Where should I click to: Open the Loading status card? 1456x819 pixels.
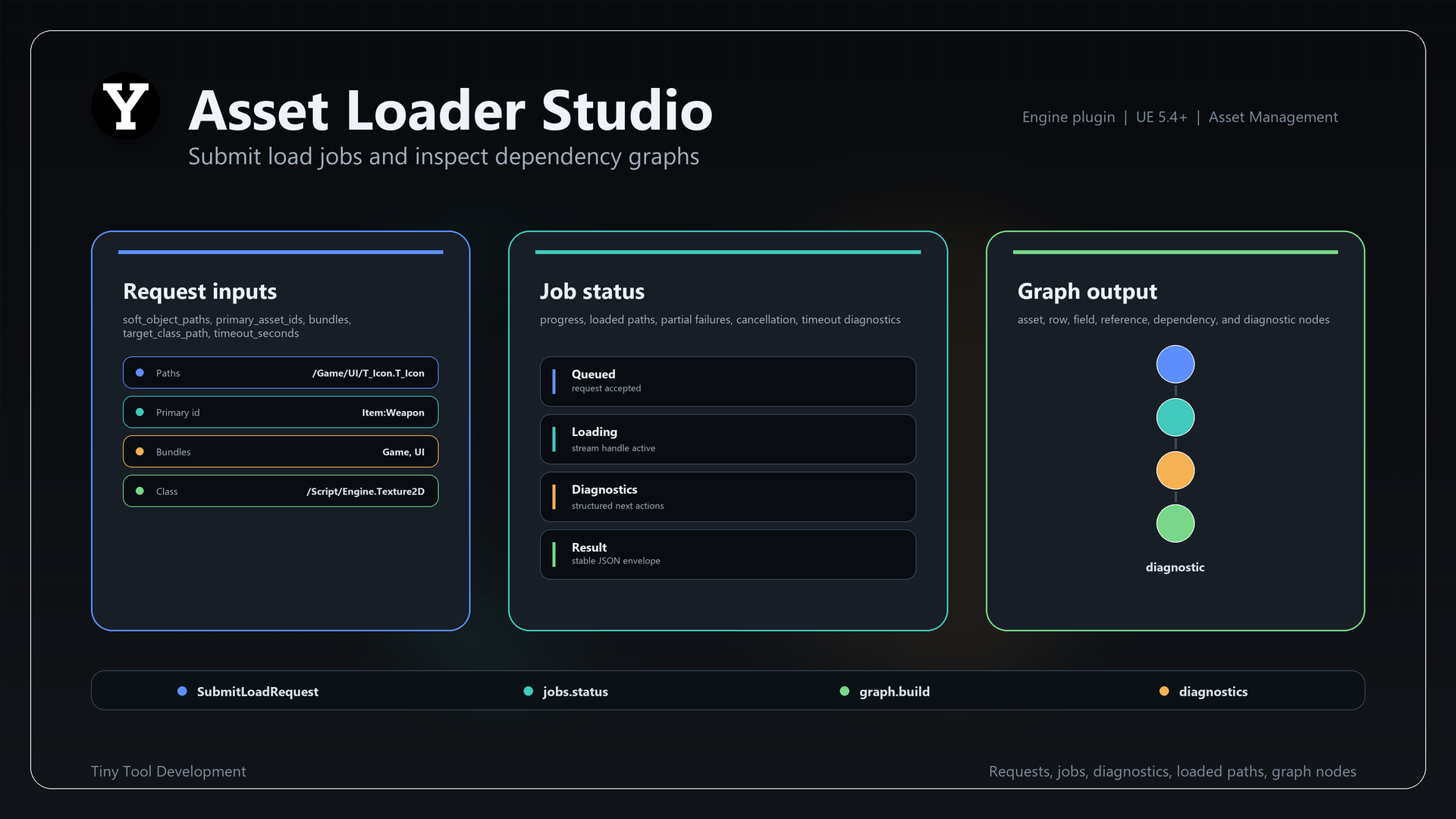pyautogui.click(x=728, y=439)
